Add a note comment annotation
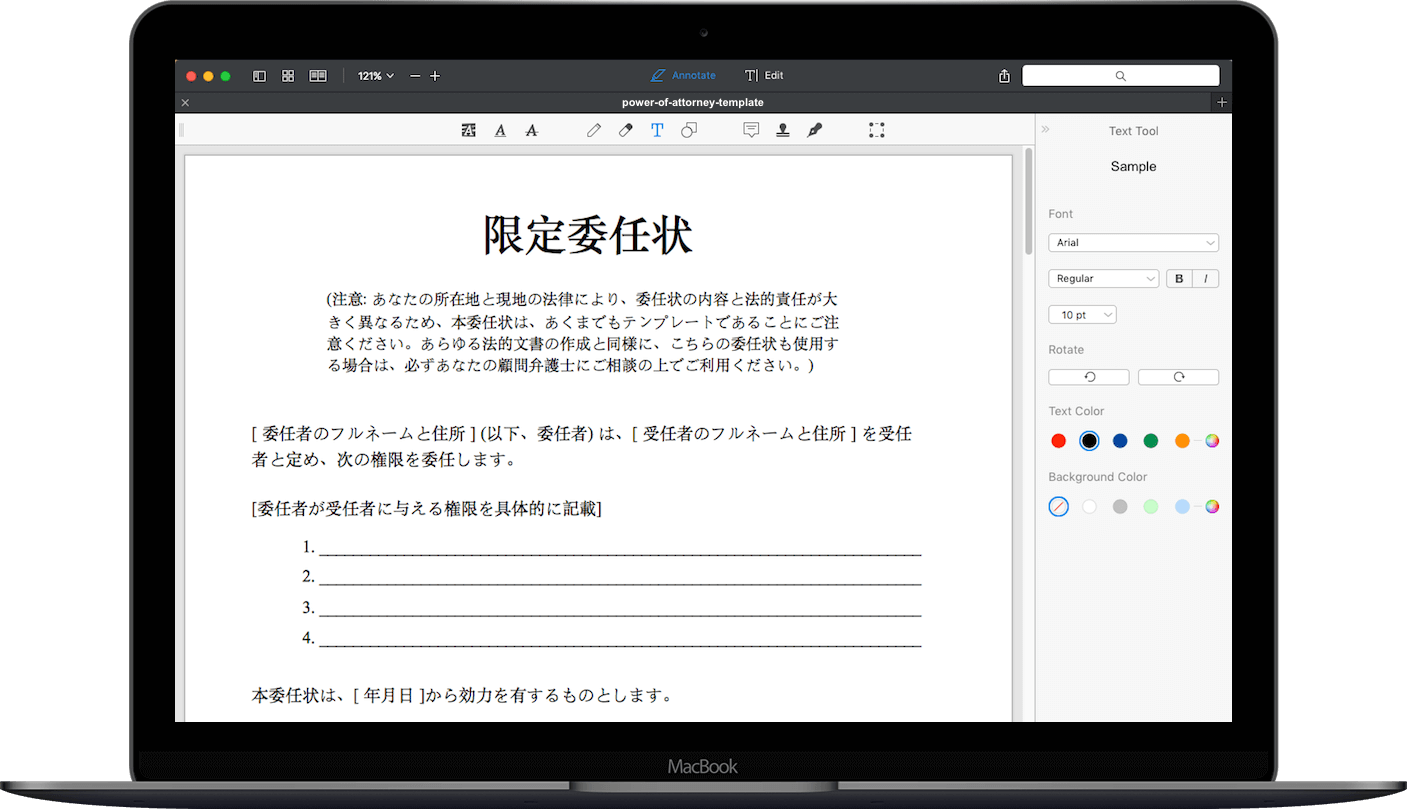 coord(751,130)
